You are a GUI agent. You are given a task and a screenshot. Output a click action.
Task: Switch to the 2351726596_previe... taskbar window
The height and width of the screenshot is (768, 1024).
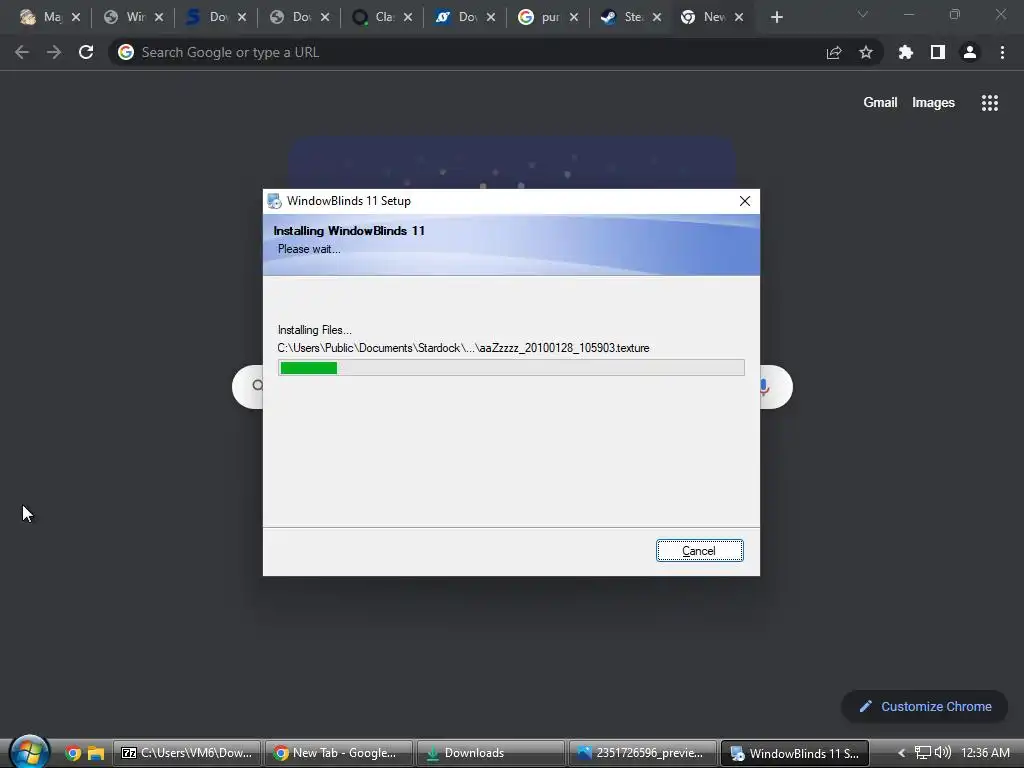(x=642, y=753)
